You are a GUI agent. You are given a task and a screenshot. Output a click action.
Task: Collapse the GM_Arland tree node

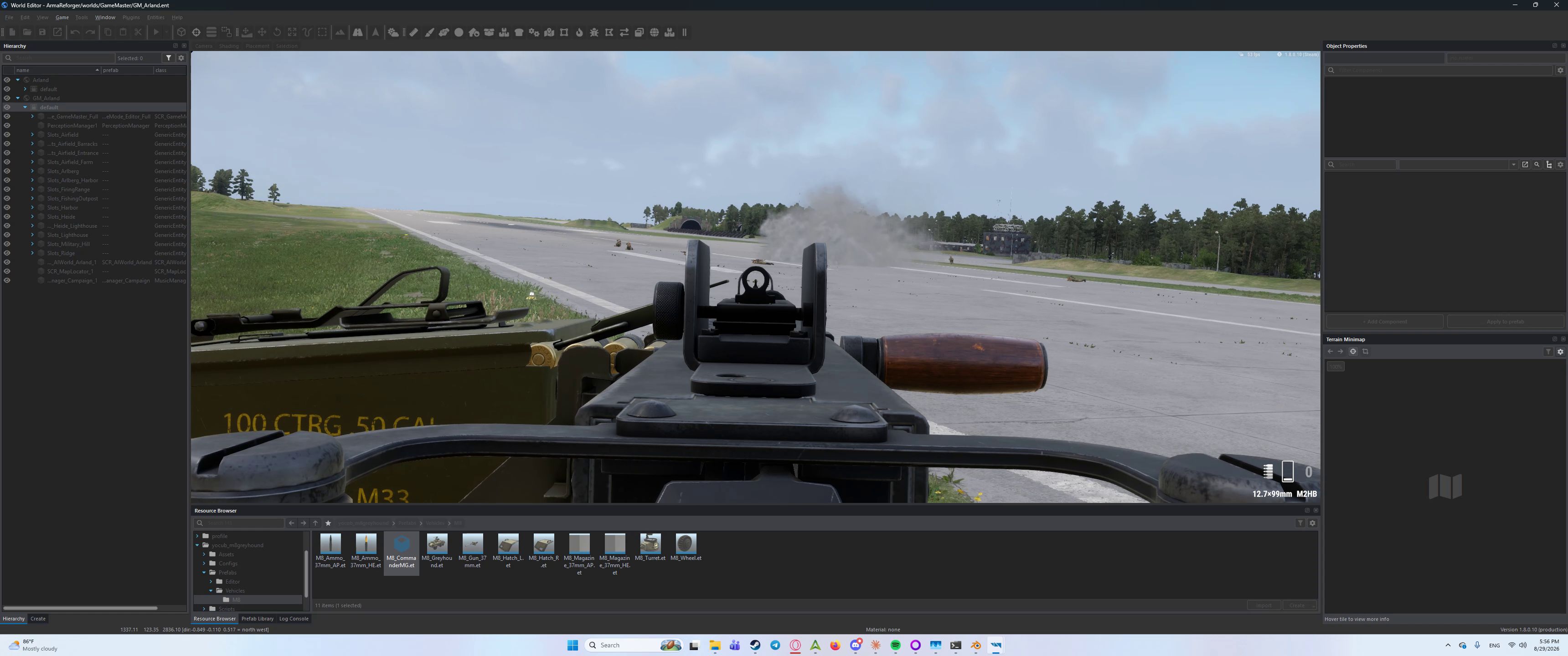coord(18,98)
